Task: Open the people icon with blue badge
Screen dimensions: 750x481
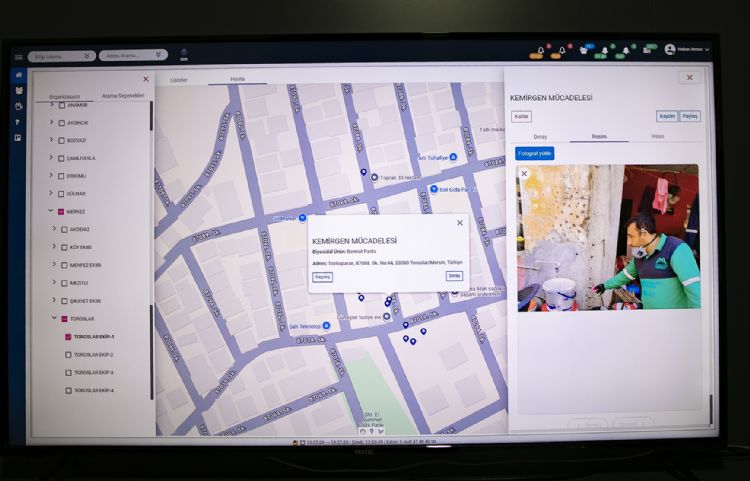Action: click(x=584, y=50)
